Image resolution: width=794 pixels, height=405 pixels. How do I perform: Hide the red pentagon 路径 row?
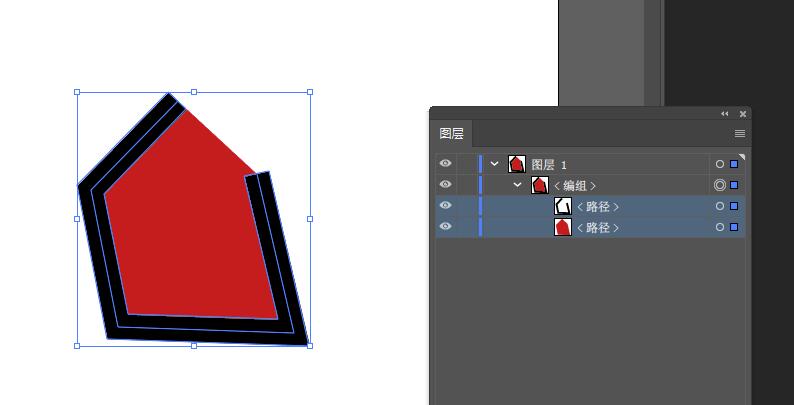coord(445,226)
